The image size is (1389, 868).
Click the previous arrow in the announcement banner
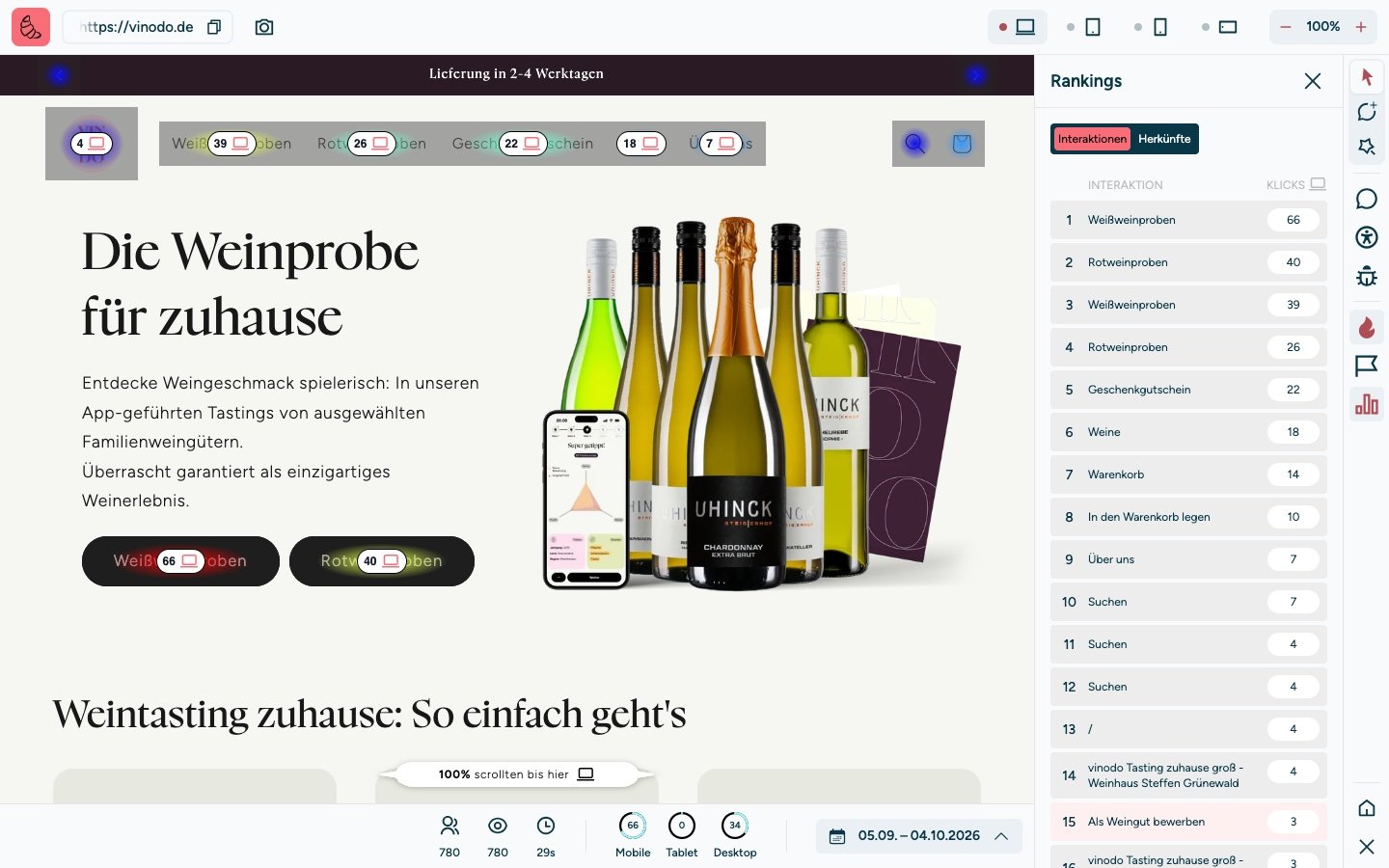click(x=60, y=75)
